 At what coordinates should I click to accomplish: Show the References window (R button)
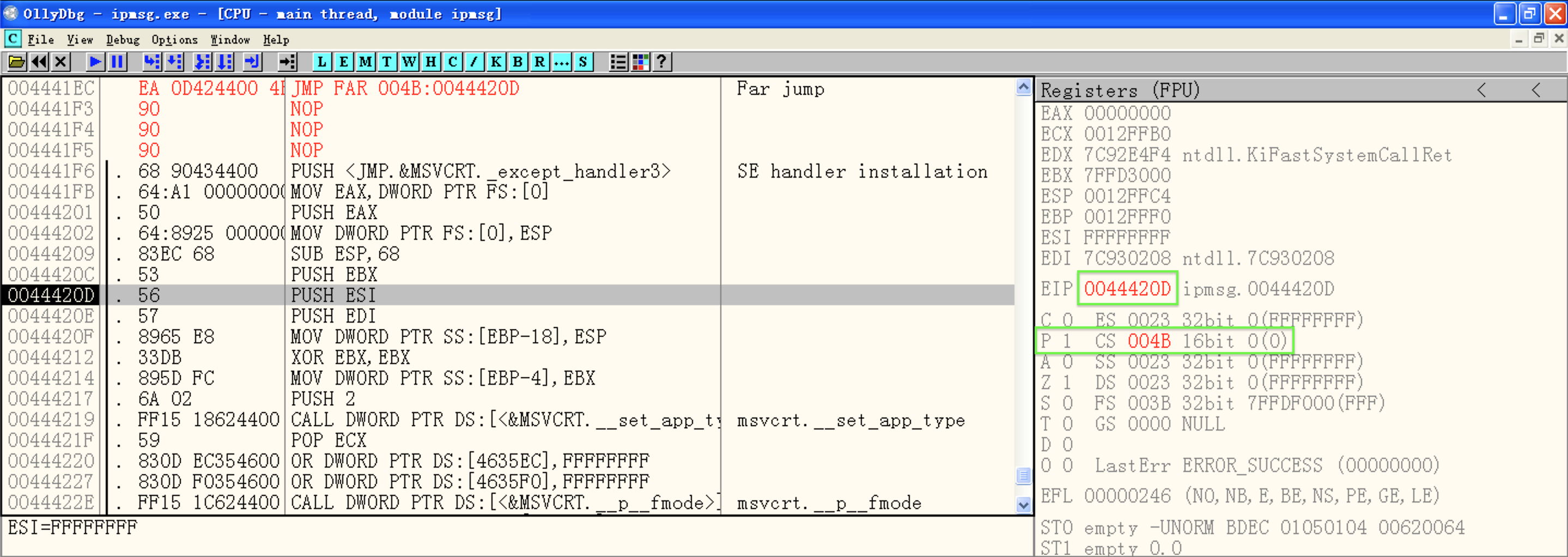[x=540, y=62]
